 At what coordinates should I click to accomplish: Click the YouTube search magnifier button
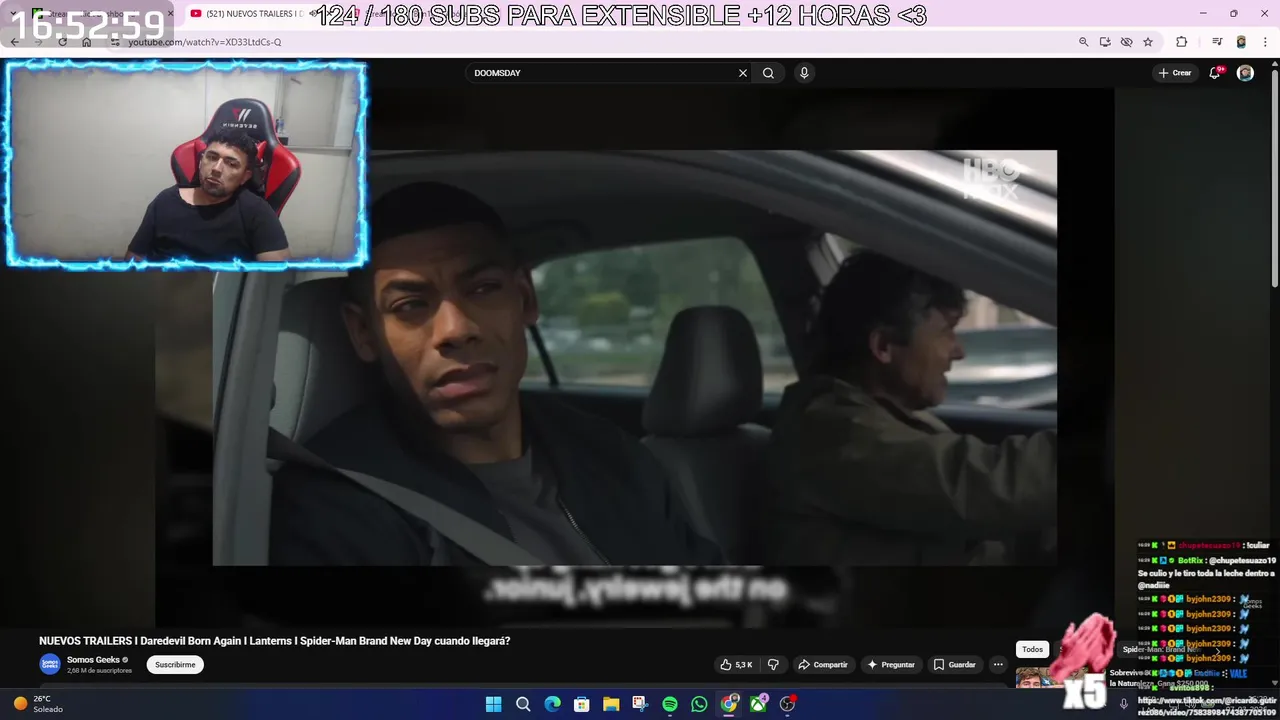click(768, 73)
